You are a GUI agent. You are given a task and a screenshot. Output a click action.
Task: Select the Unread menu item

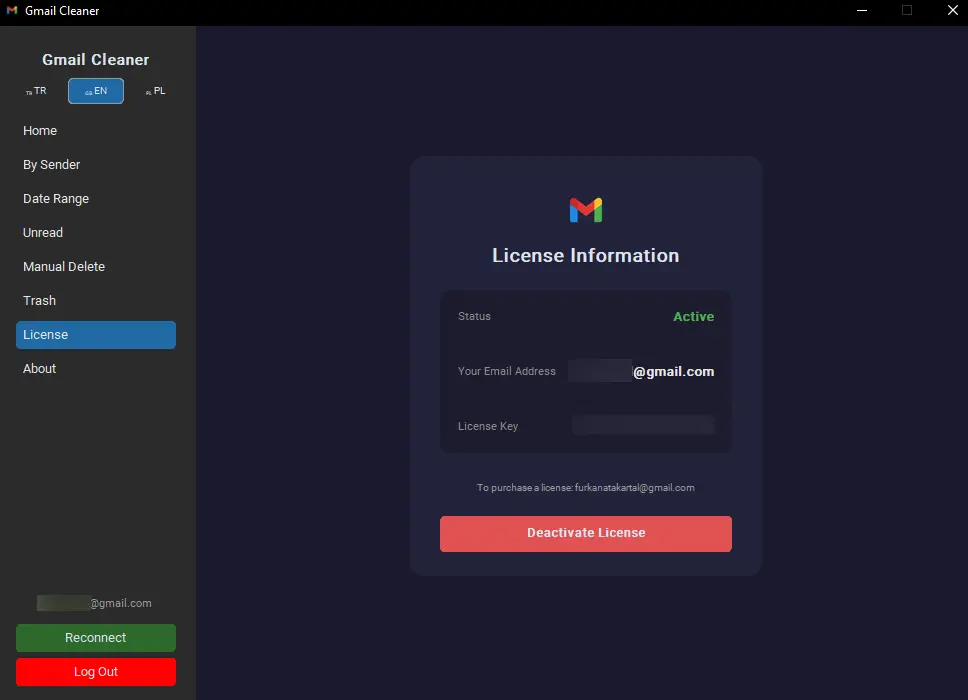(x=96, y=233)
